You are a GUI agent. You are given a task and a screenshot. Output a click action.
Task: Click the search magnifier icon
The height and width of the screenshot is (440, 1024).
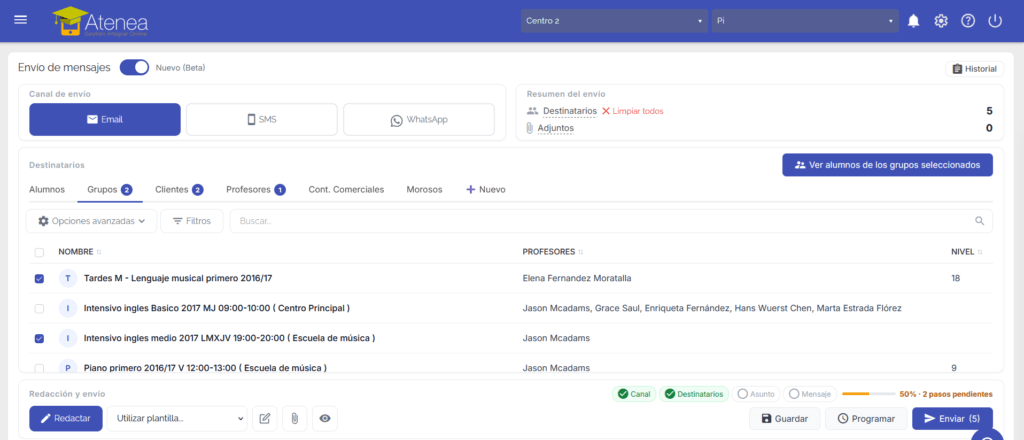(980, 221)
